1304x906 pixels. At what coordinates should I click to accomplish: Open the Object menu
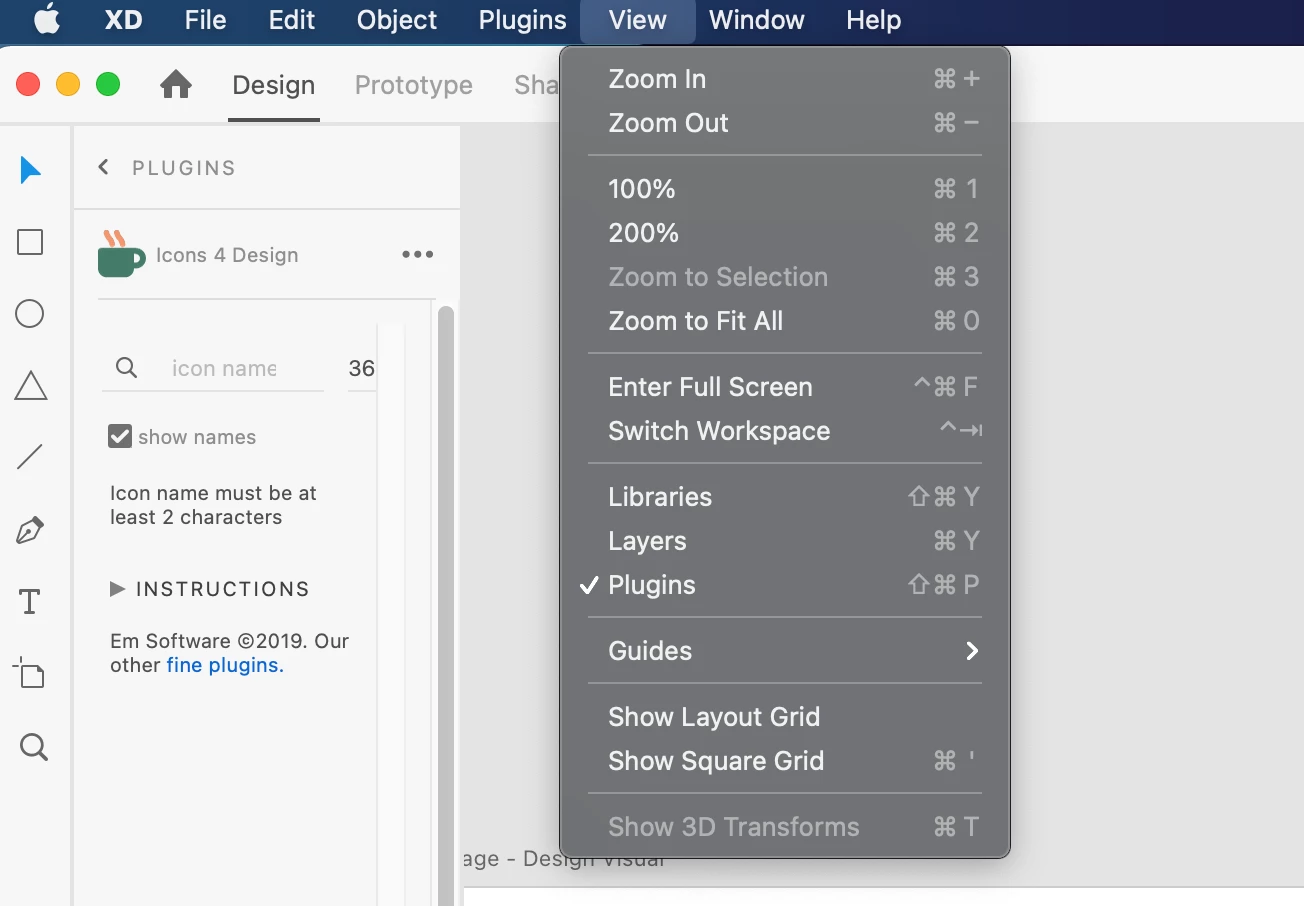[397, 20]
